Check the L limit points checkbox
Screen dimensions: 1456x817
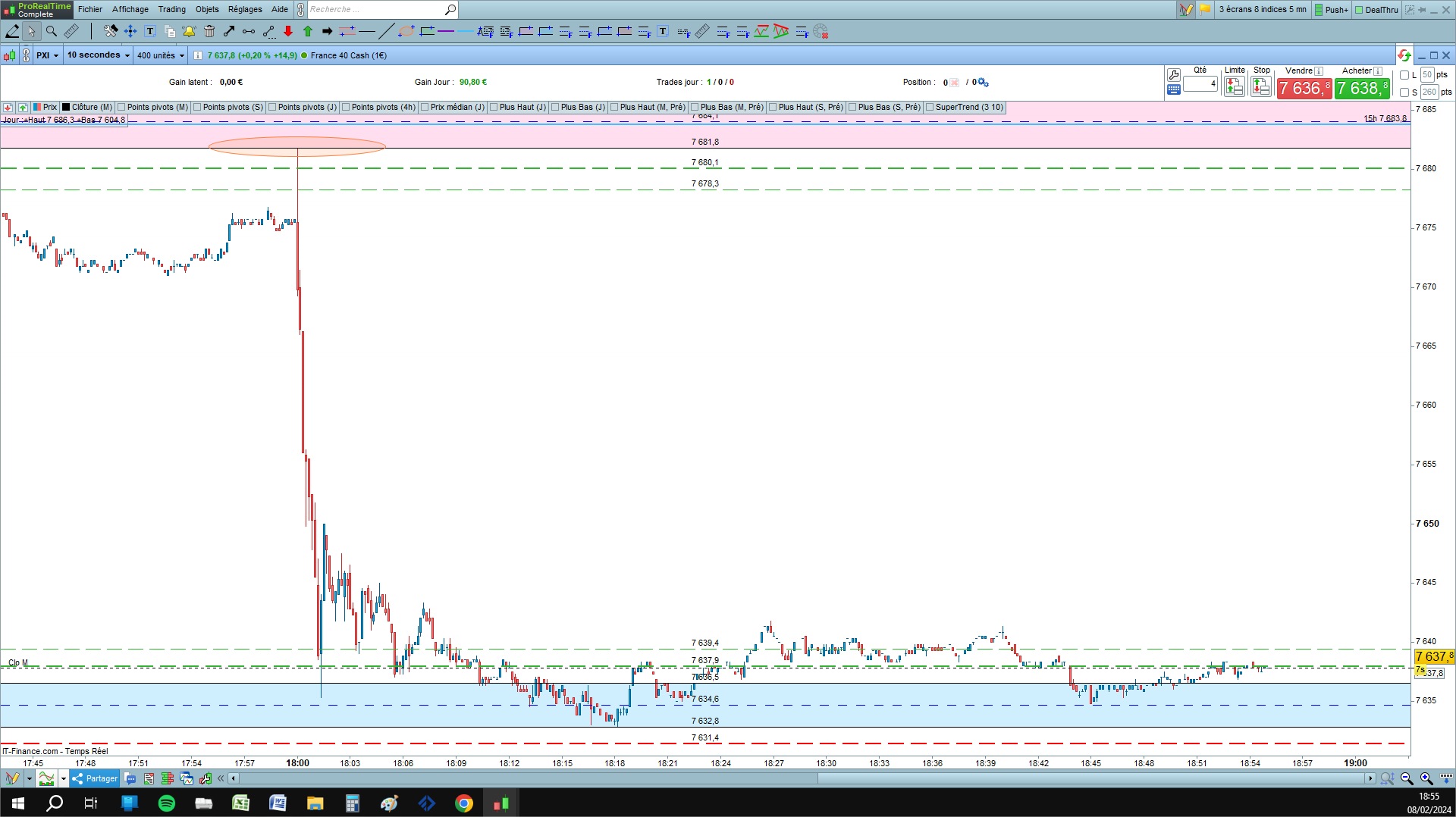coord(1404,75)
